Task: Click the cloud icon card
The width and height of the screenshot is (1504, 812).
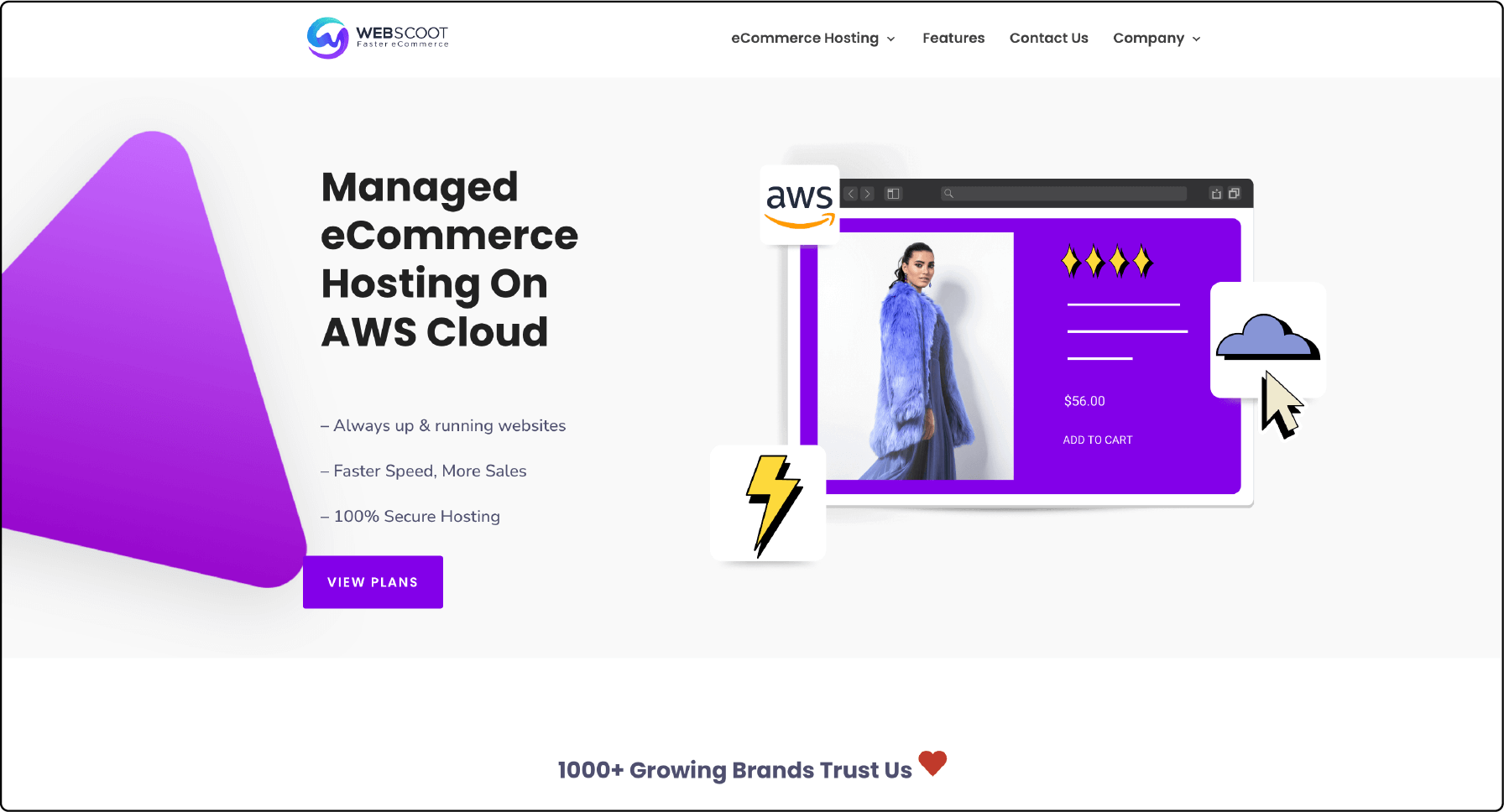Action: coord(1267,339)
